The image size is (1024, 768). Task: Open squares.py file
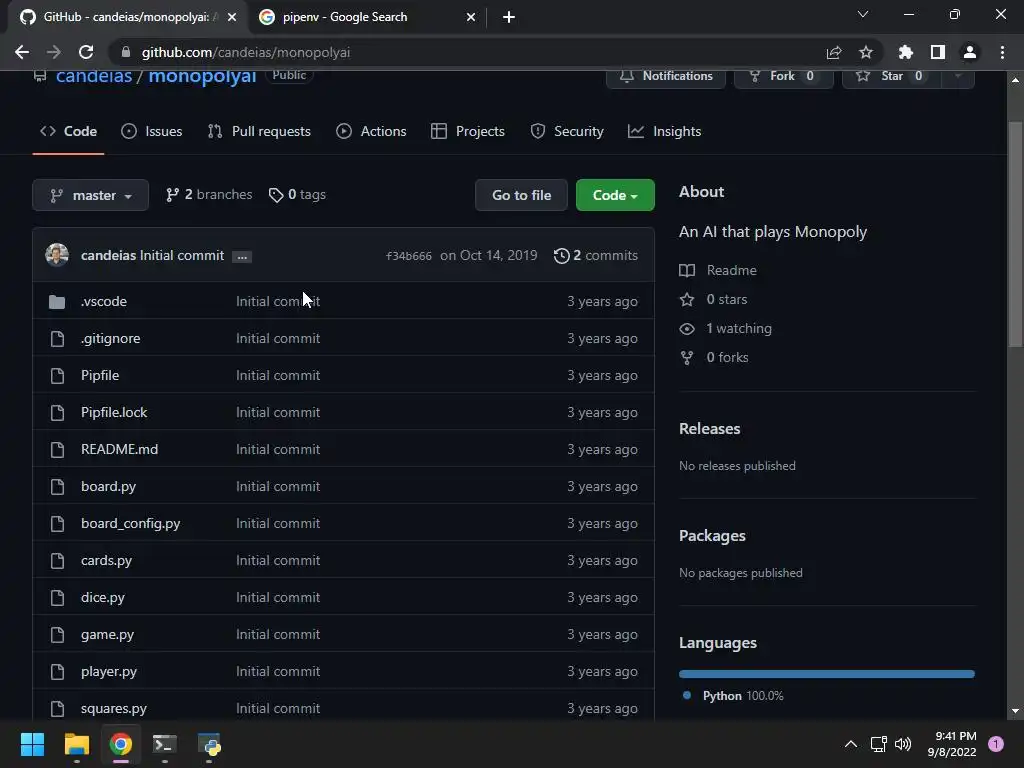(114, 709)
